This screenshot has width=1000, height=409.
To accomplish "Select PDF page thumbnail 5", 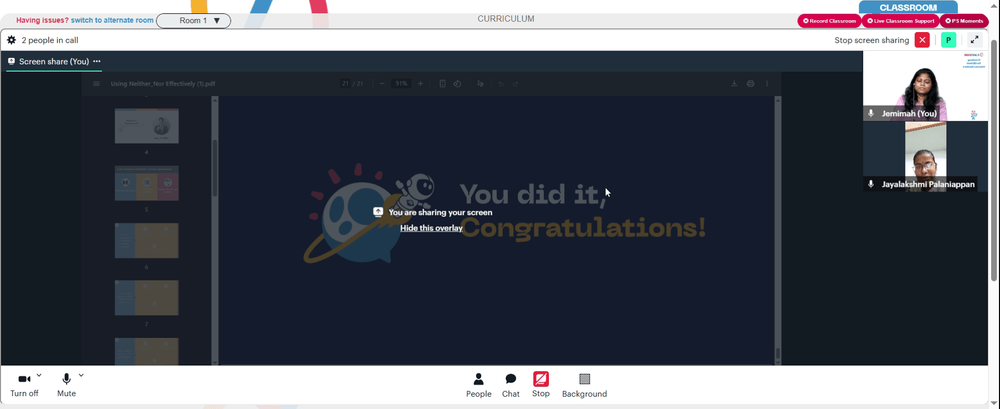I will 147,183.
